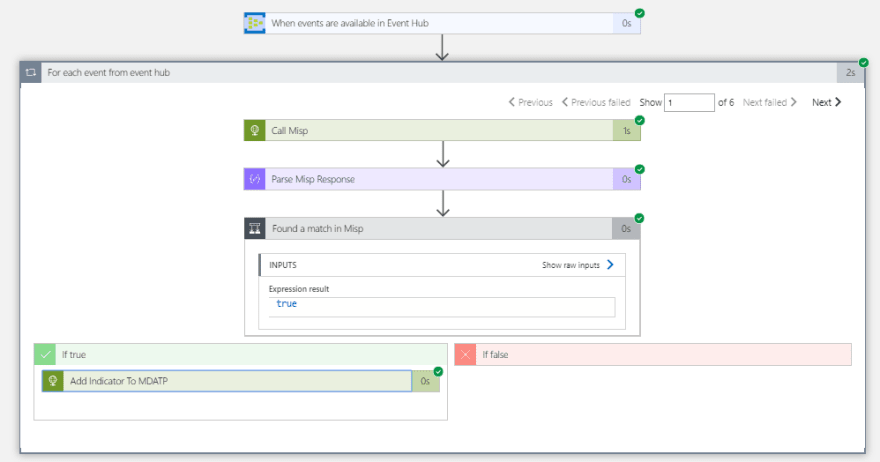Go to Previous loop iteration
This screenshot has width=880, height=462.
[530, 102]
